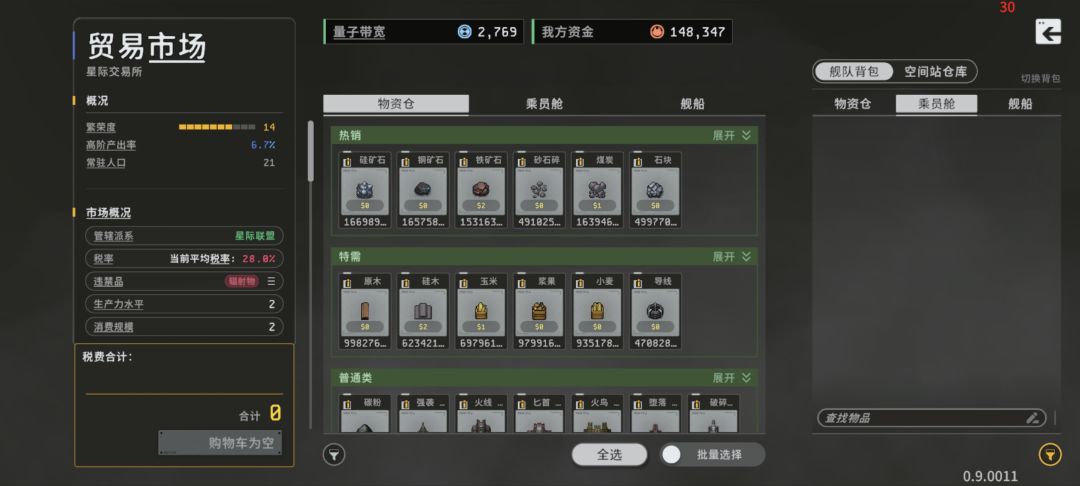Switch to 空间站仓库 inventory
This screenshot has height=486, width=1080.
click(x=935, y=72)
